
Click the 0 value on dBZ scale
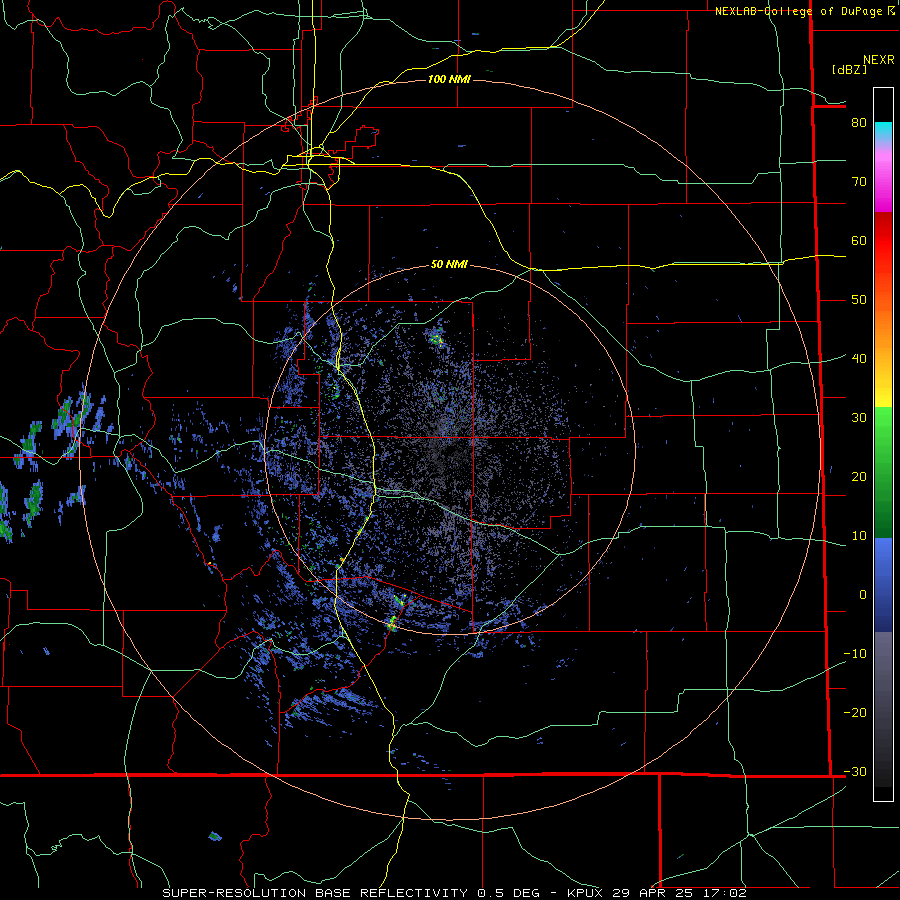coord(863,595)
